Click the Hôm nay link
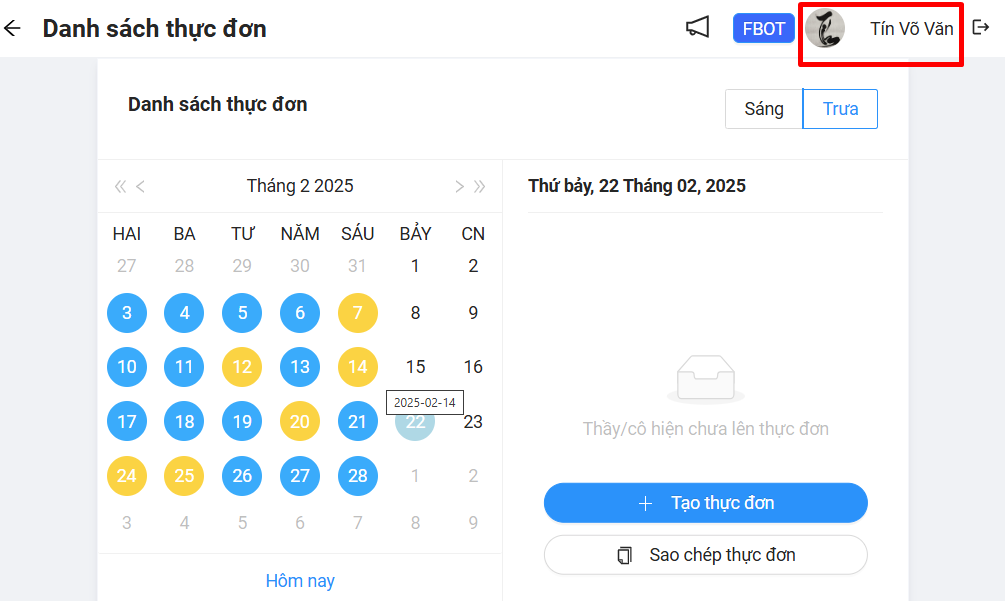This screenshot has height=601, width=1005. coord(300,581)
